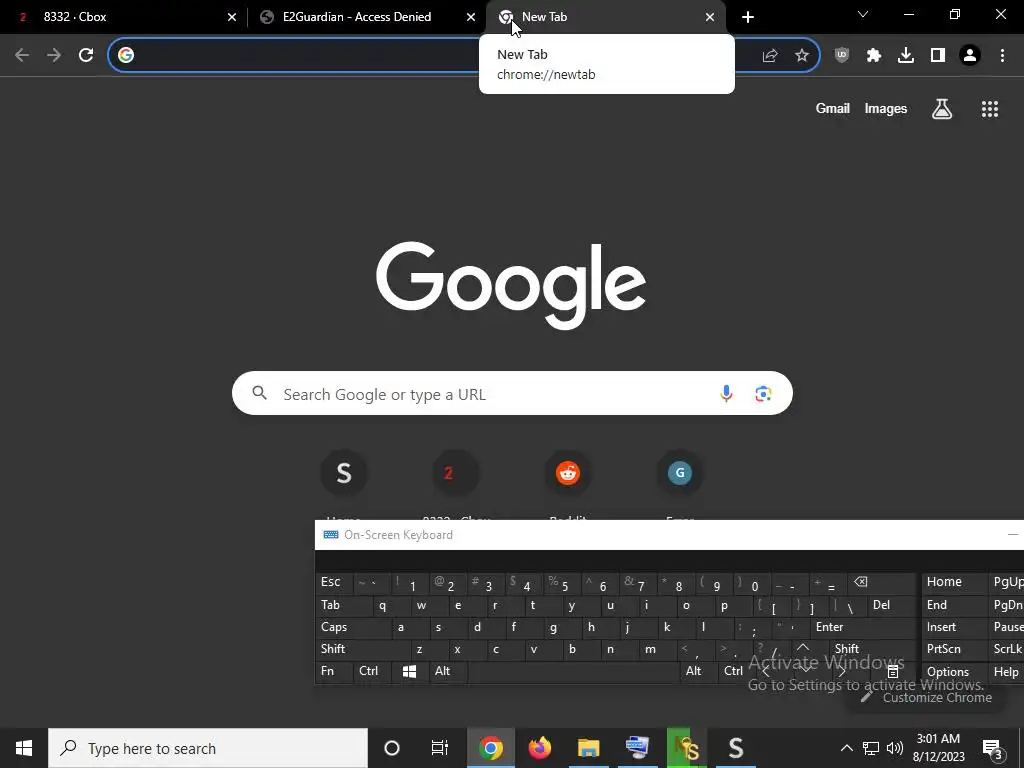
Task: Open the 8332 Cbox shortcut tile
Action: pyautogui.click(x=456, y=473)
